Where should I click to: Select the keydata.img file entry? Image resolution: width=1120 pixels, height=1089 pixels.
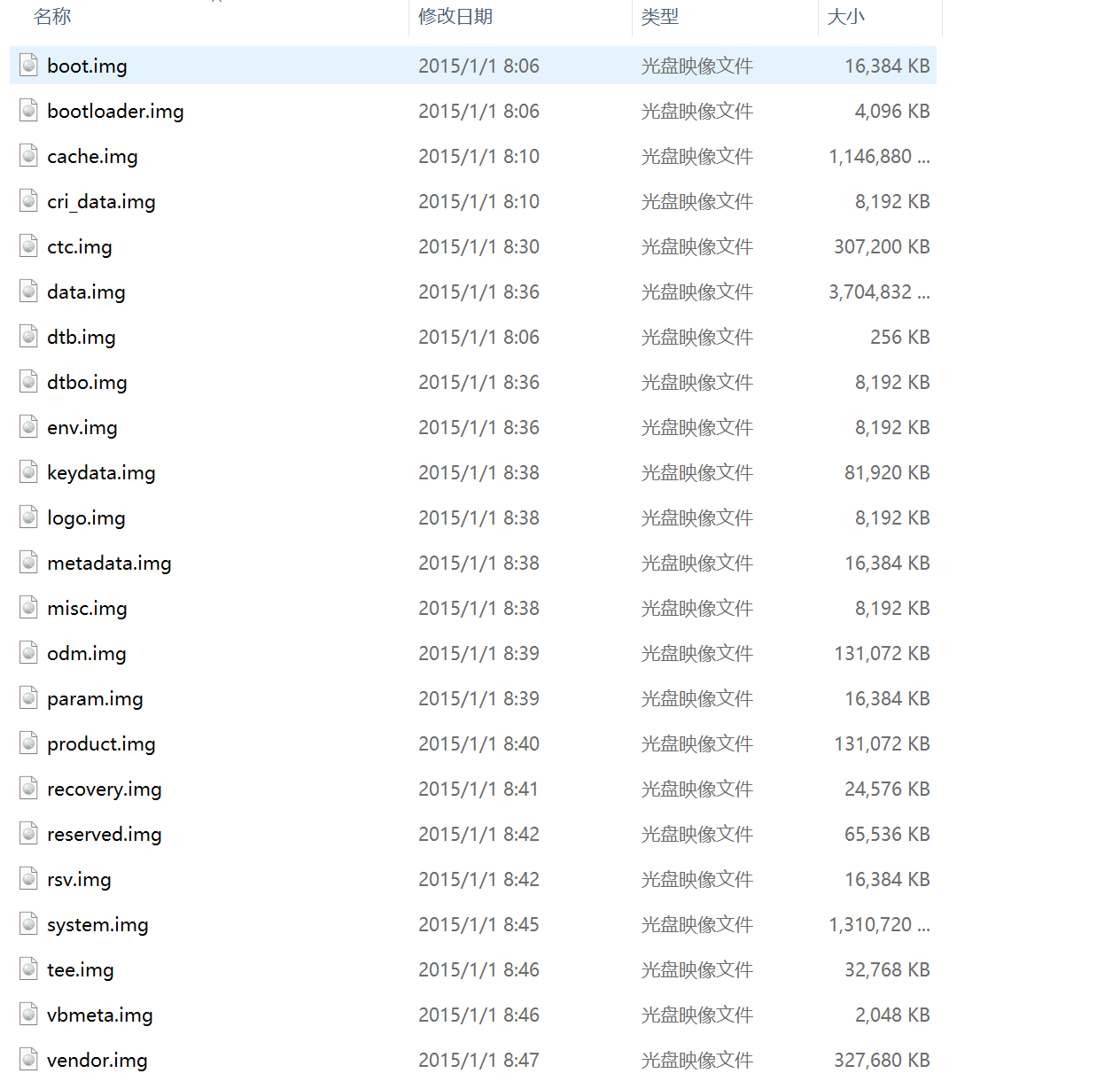[x=101, y=473]
